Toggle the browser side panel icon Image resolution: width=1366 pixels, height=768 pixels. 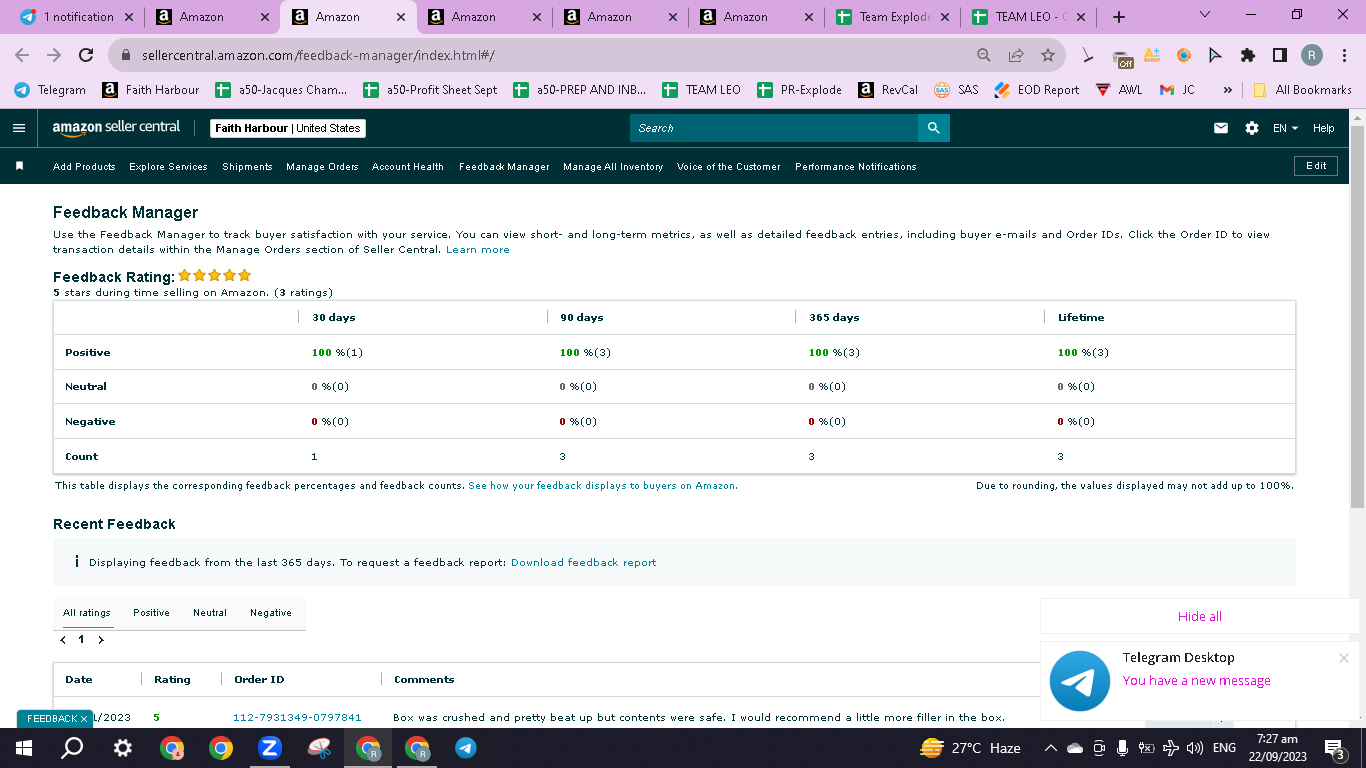click(x=1280, y=55)
